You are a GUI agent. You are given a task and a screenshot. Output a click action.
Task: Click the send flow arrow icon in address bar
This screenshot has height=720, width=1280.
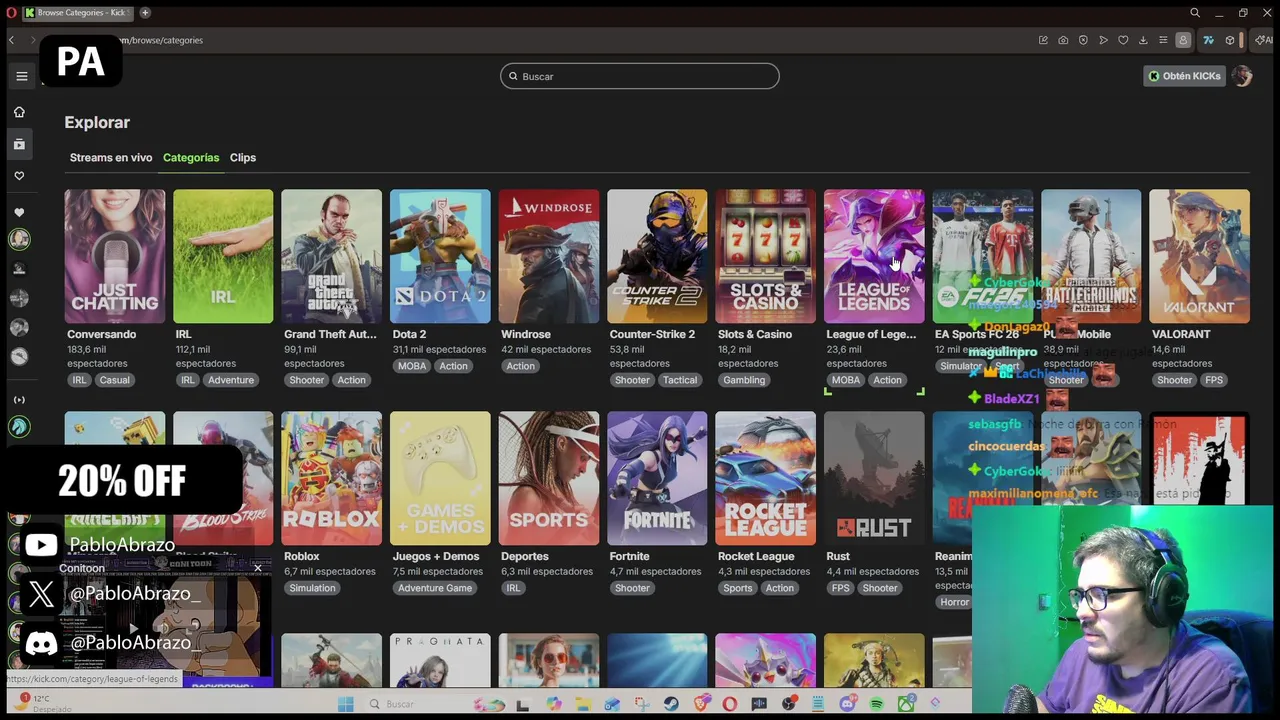click(x=1103, y=40)
